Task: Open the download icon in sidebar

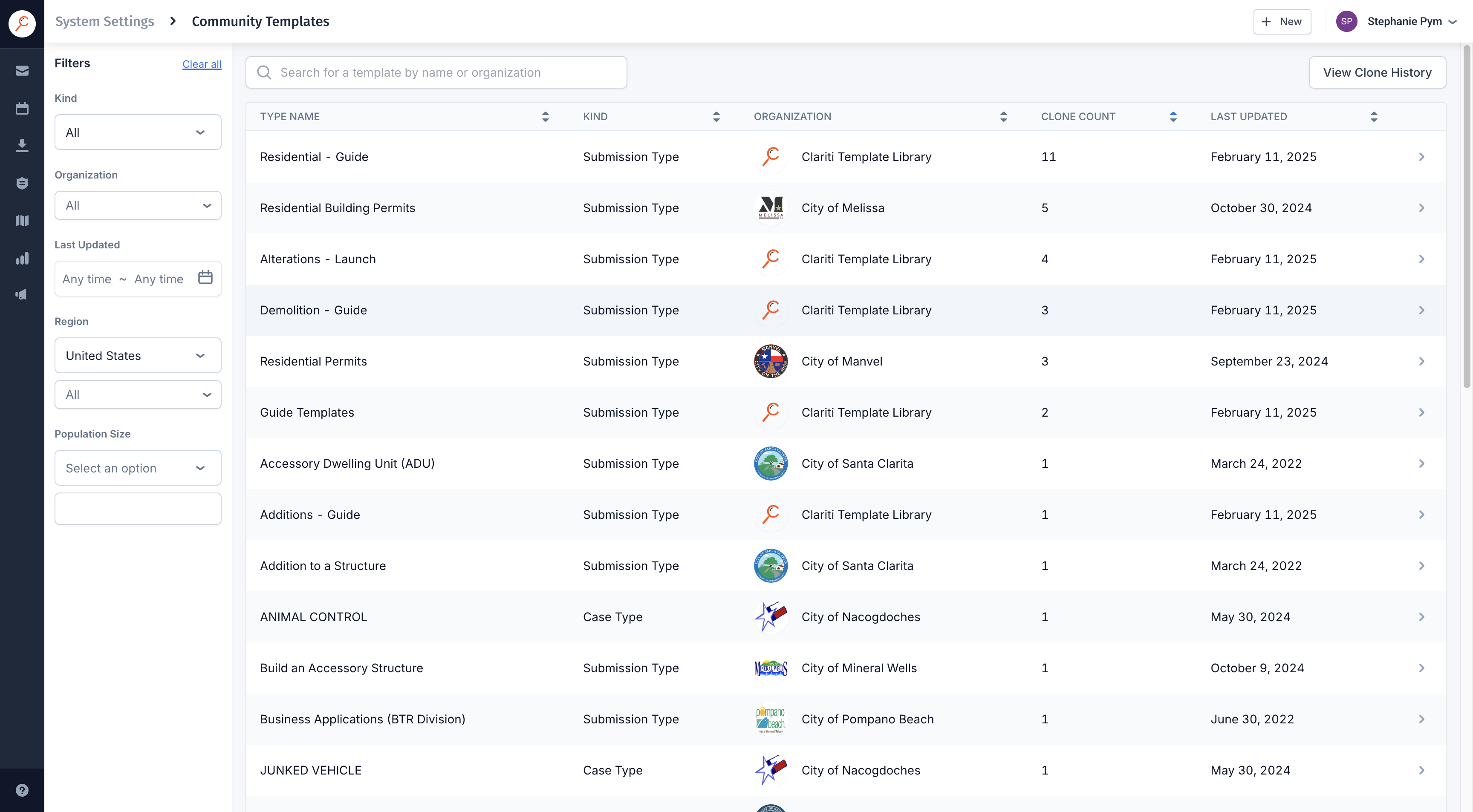Action: click(22, 146)
